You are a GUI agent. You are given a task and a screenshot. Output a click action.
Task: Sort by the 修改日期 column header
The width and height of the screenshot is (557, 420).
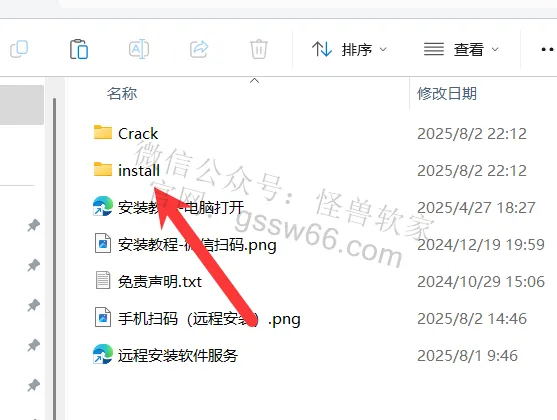(447, 94)
